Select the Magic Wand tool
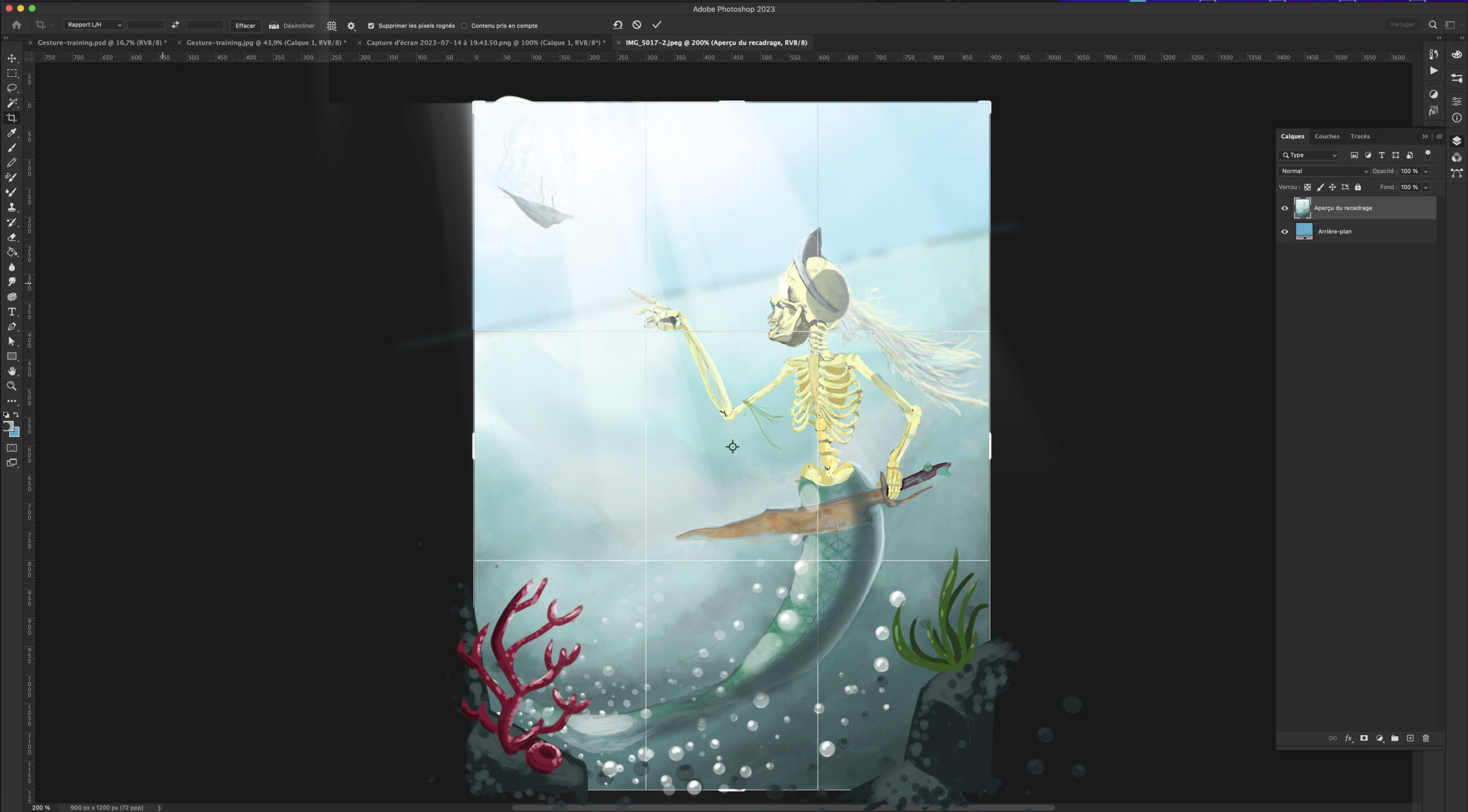The height and width of the screenshot is (812, 1468). tap(11, 103)
